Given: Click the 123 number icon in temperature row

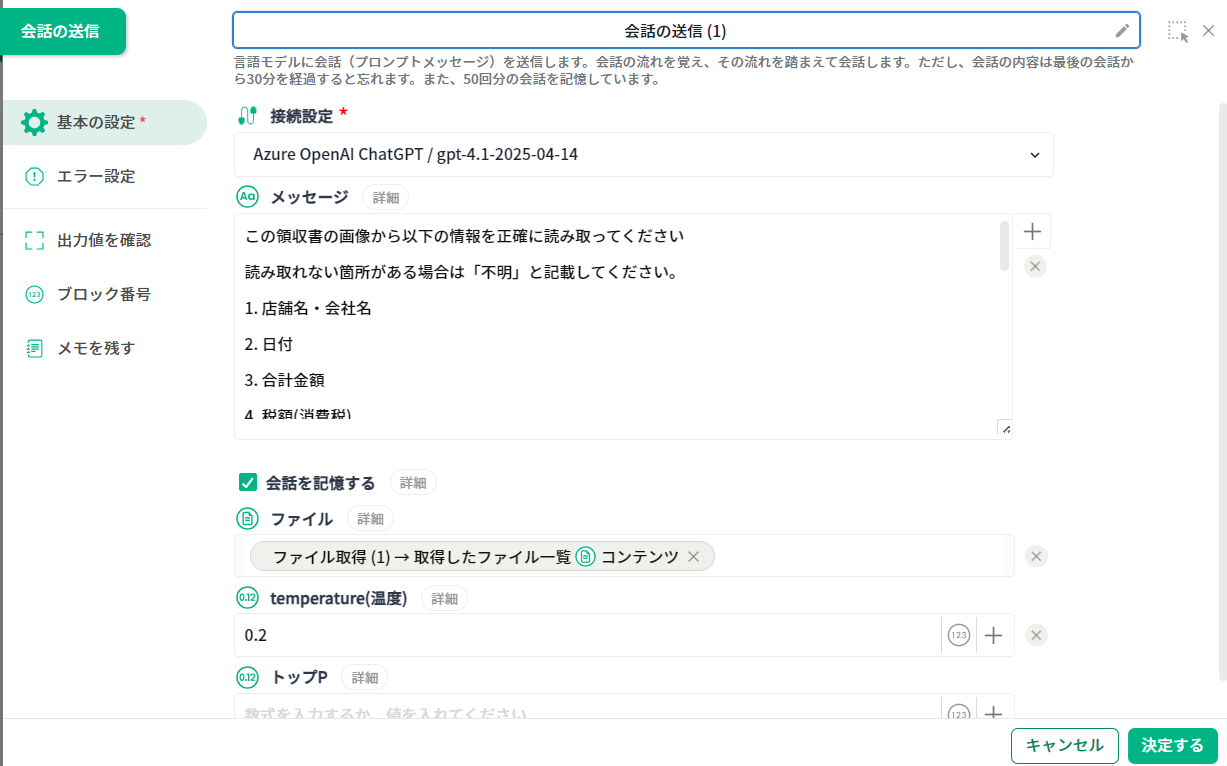Looking at the screenshot, I should pyautogui.click(x=958, y=636).
